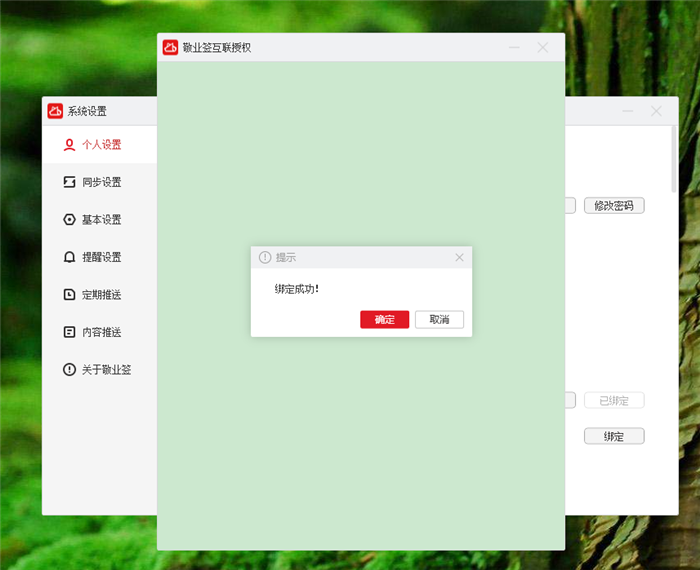The width and height of the screenshot is (700, 570).
Task: Open 同步设置 tab in 系统设置
Action: click(x=100, y=182)
